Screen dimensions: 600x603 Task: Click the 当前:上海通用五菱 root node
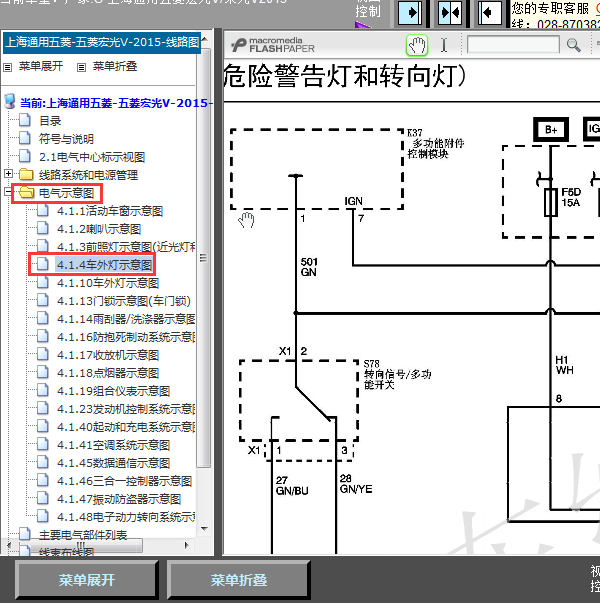116,103
